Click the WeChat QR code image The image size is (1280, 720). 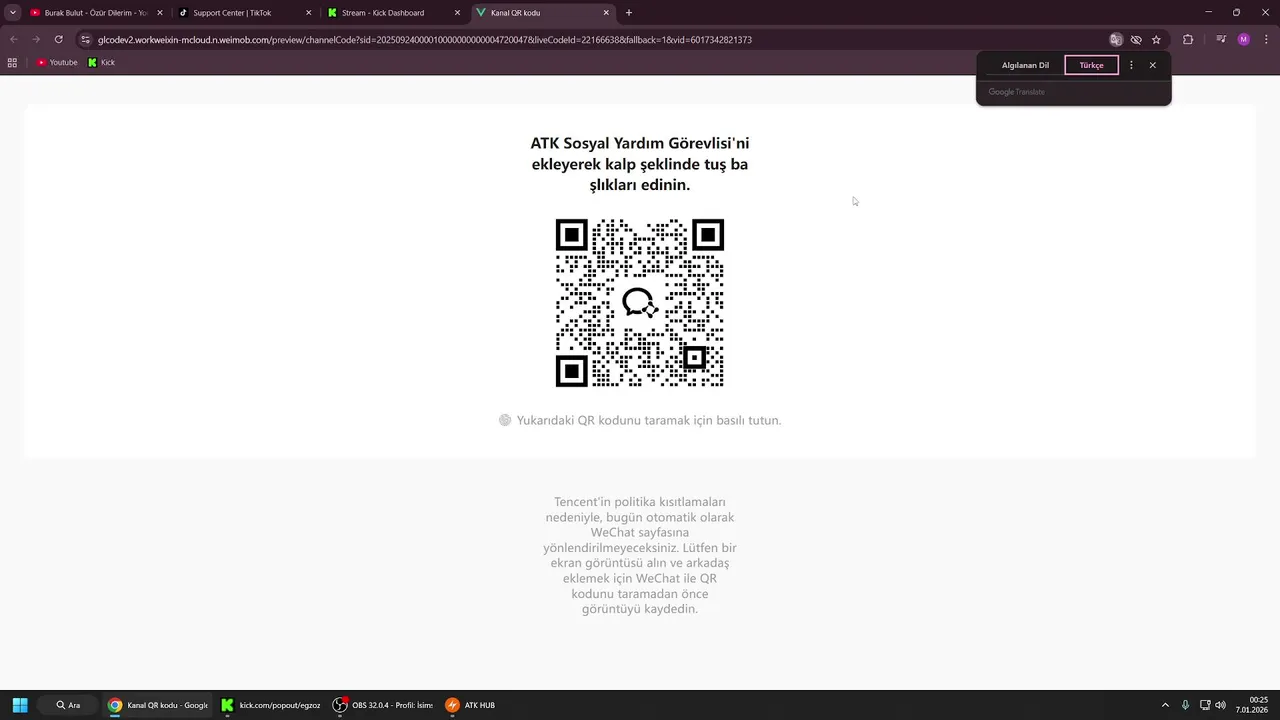coord(640,303)
